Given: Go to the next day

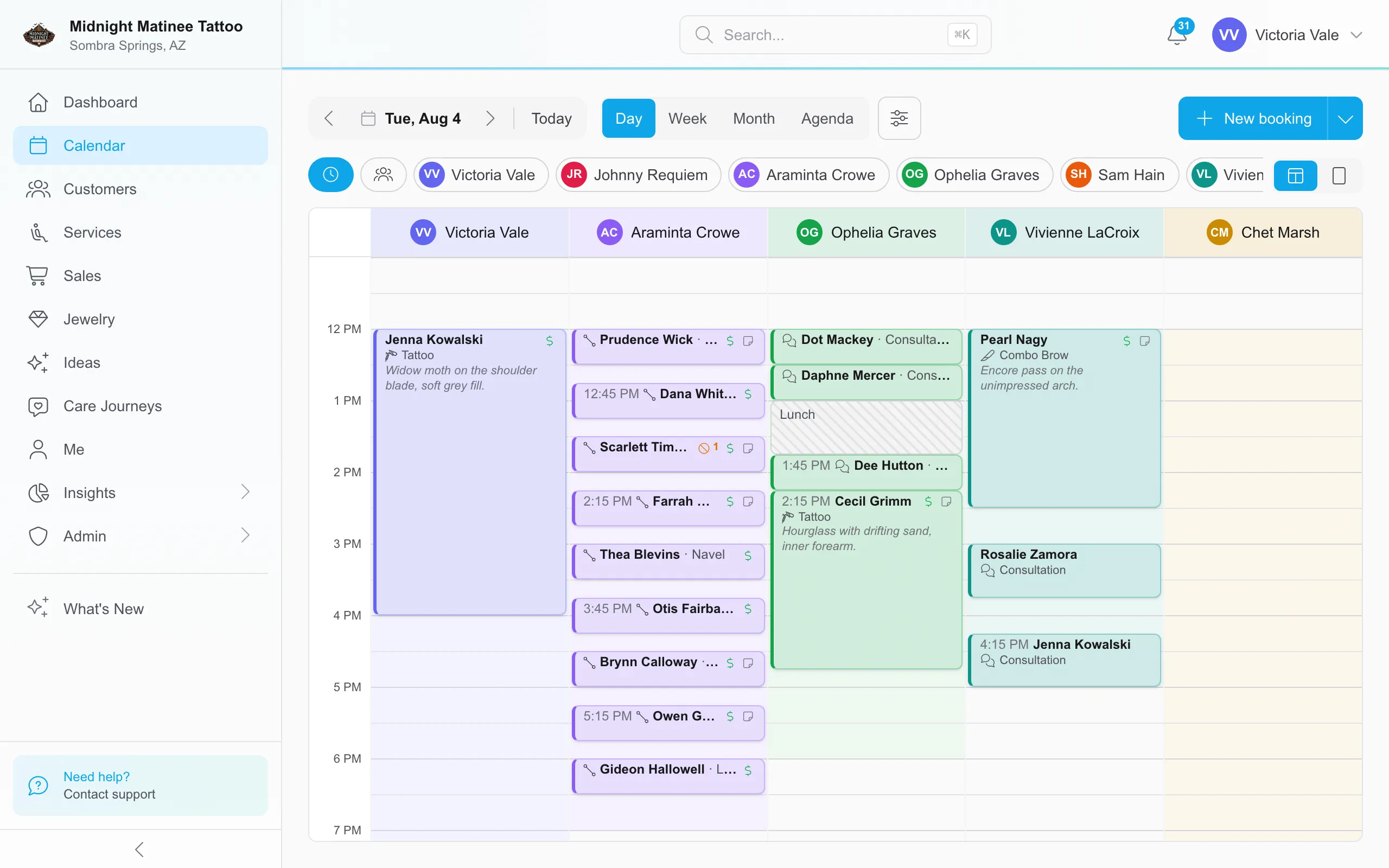Looking at the screenshot, I should click(490, 118).
